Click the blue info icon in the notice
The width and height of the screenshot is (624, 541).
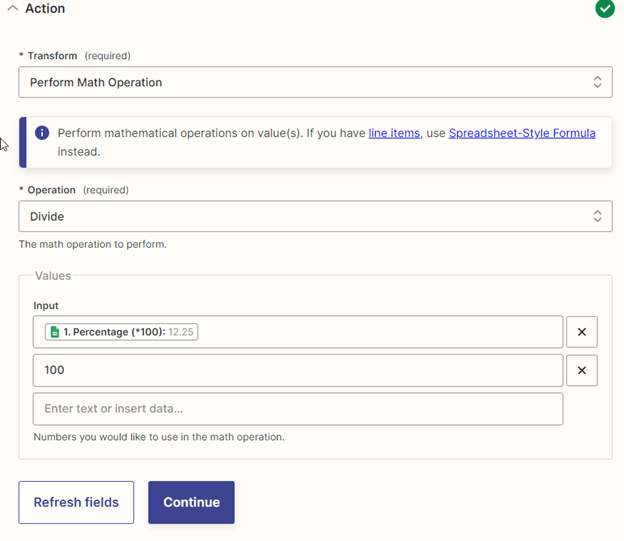pos(42,133)
